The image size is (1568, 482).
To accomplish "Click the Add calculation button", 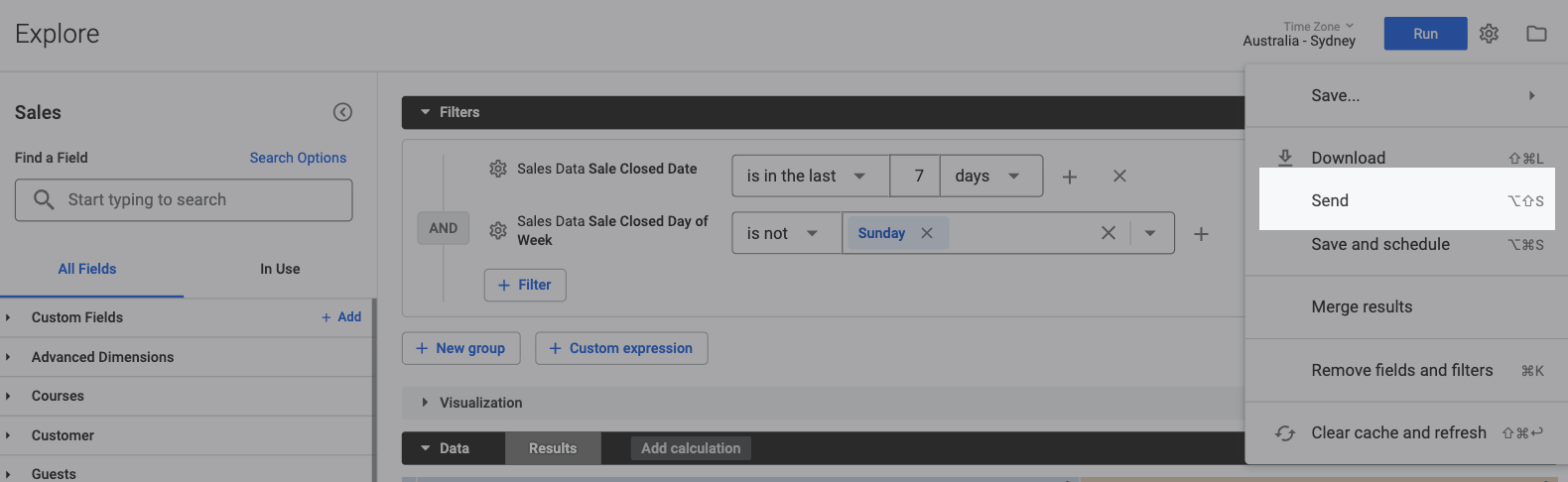I will 691,448.
